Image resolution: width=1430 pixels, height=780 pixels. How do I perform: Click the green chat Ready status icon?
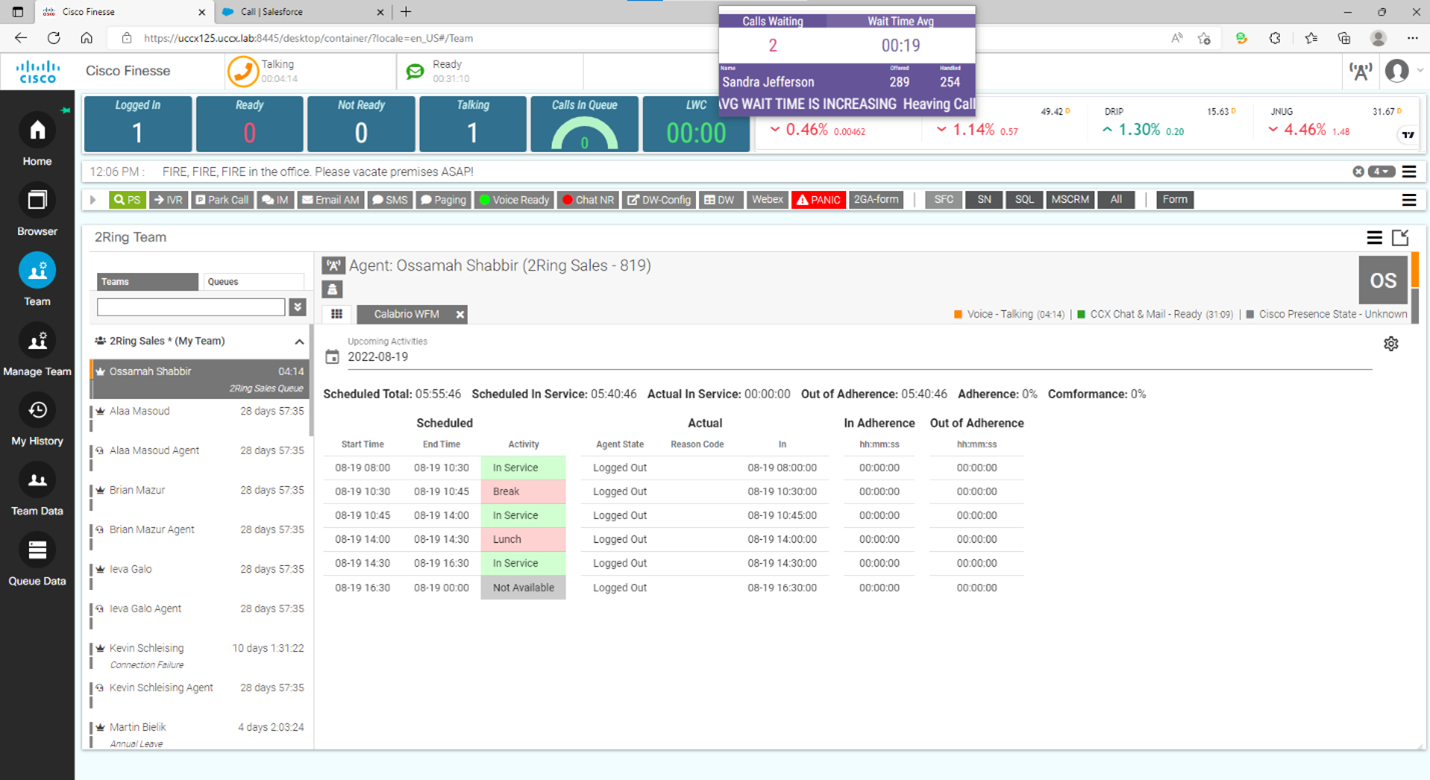415,72
